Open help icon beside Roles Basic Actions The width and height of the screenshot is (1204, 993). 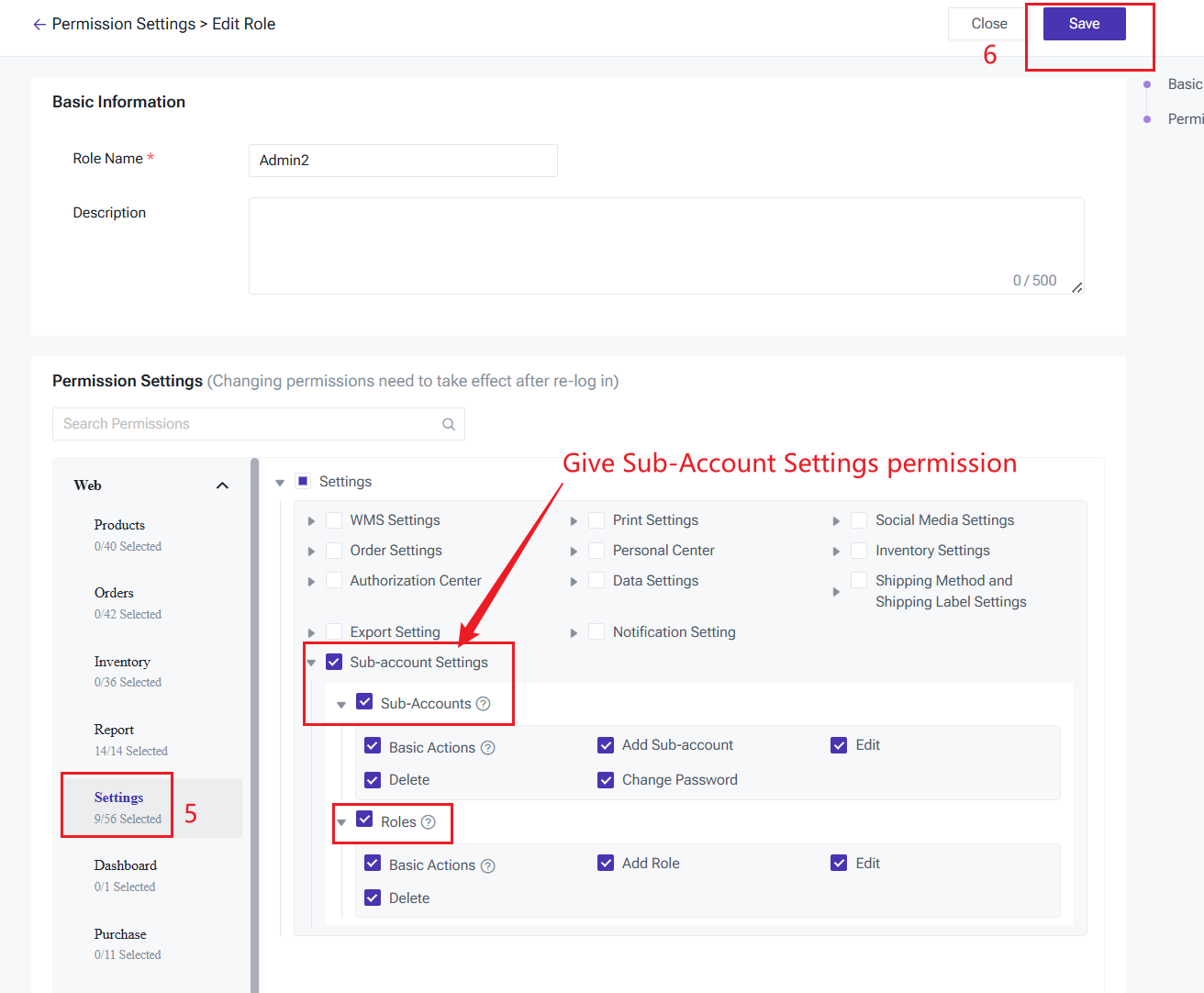coord(488,865)
